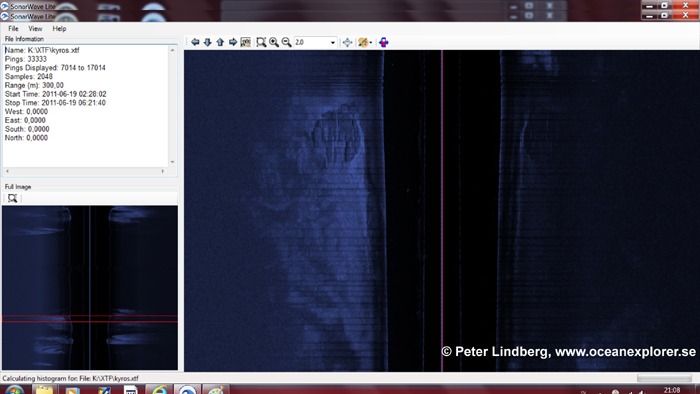The width and height of the screenshot is (700, 394).
Task: Open the File menu
Action: [x=13, y=29]
